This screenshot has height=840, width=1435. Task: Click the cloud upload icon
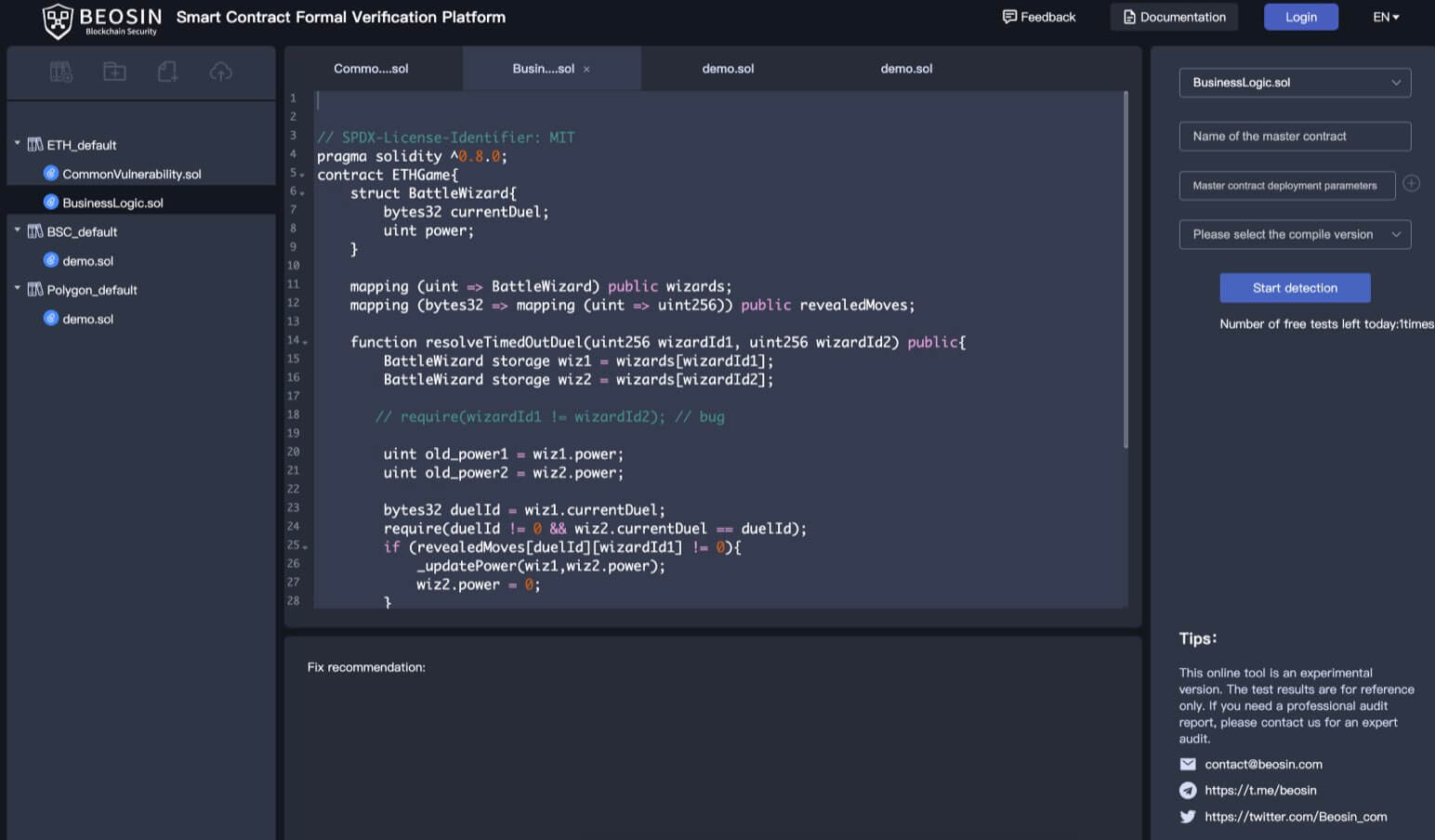click(221, 72)
